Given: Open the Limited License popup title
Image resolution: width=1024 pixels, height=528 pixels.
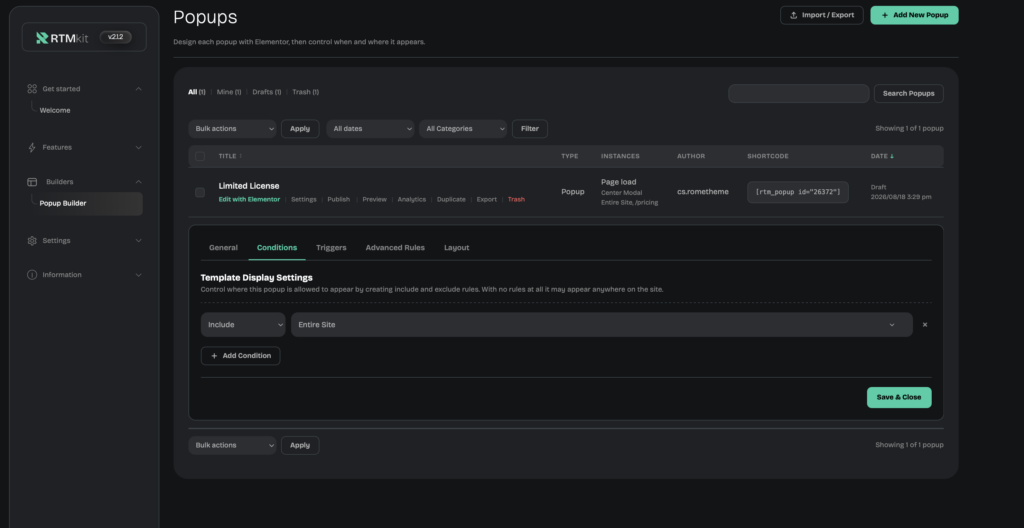Looking at the screenshot, I should 249,186.
